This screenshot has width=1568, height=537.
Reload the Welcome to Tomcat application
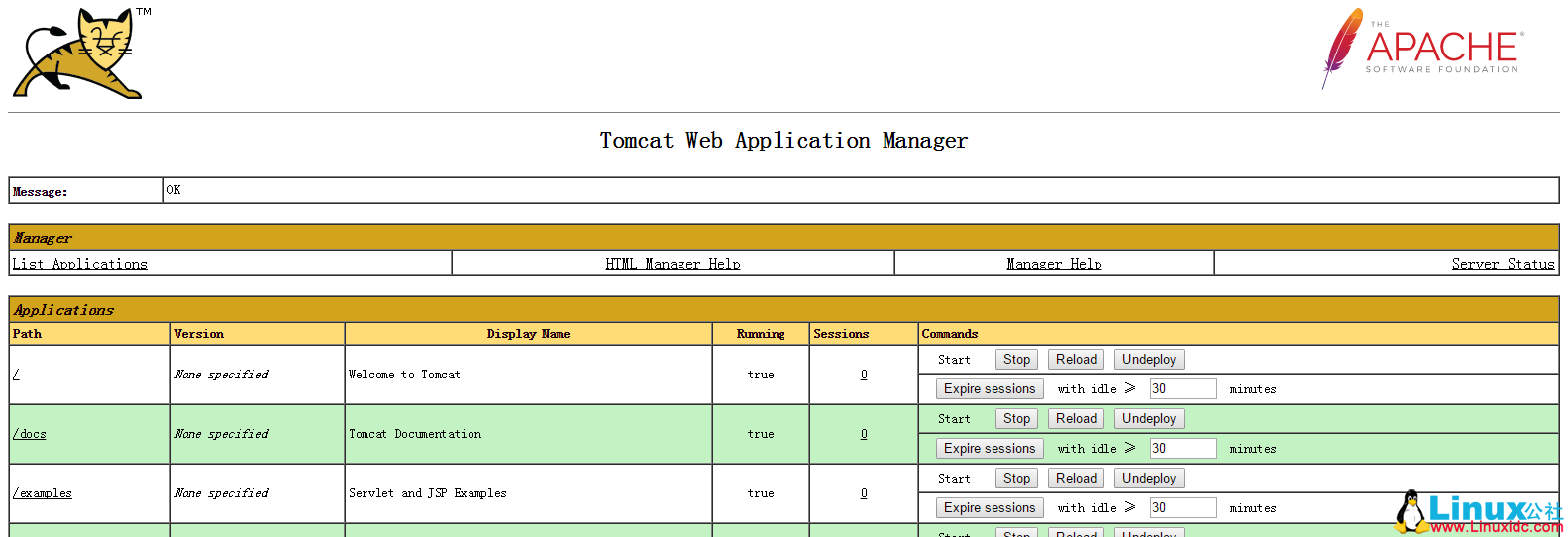pyautogui.click(x=1076, y=360)
